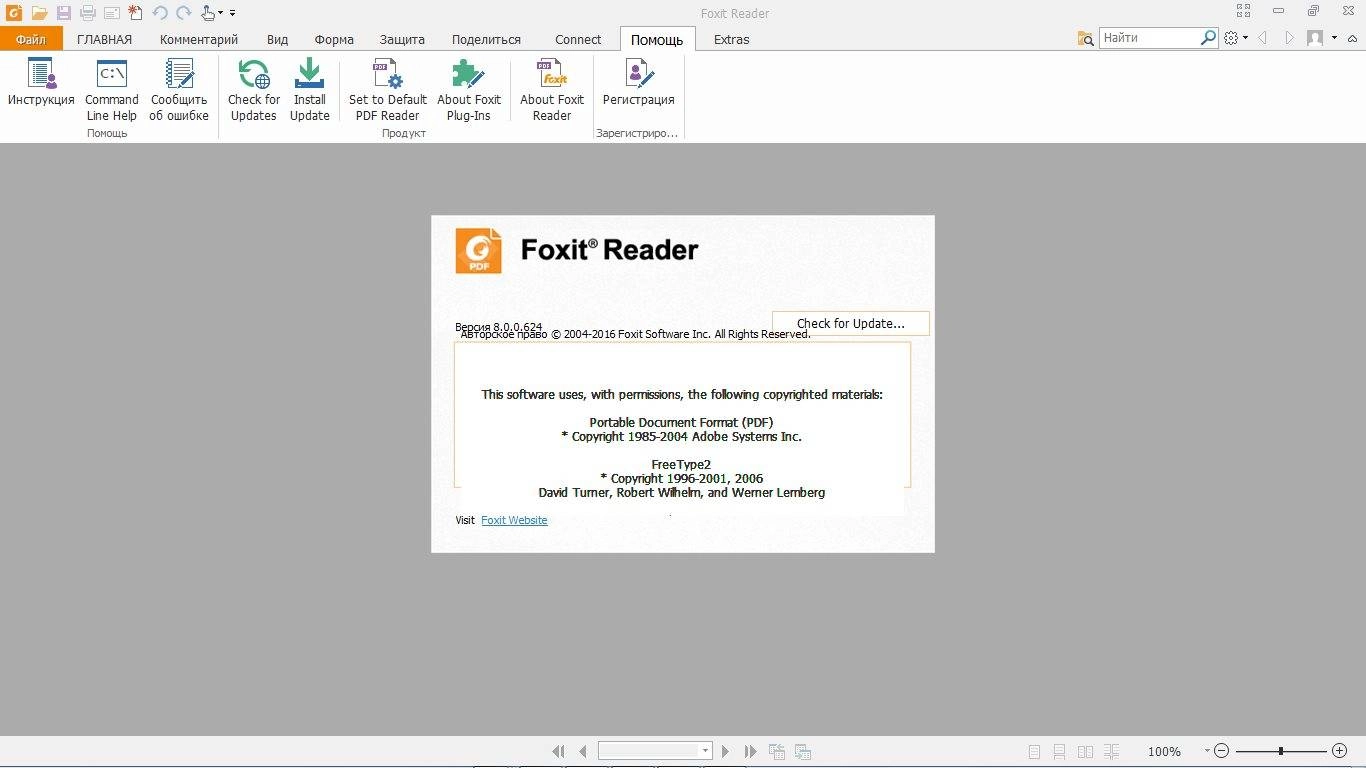Click the Hand touch mode icon
Viewport: 1366px width, 768px height.
click(x=207, y=13)
